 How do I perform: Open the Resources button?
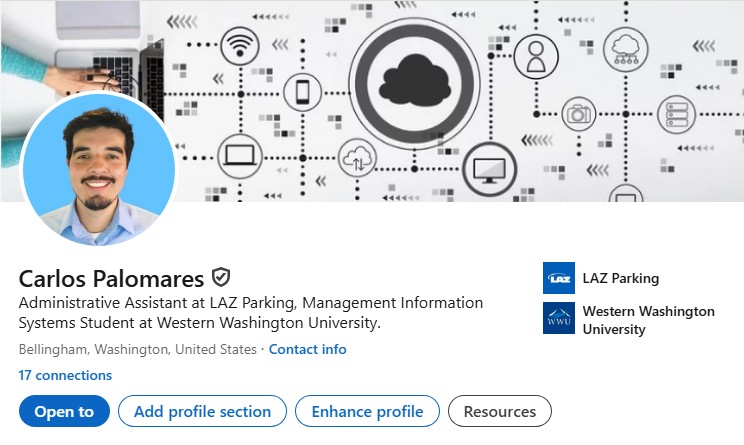pyautogui.click(x=500, y=411)
